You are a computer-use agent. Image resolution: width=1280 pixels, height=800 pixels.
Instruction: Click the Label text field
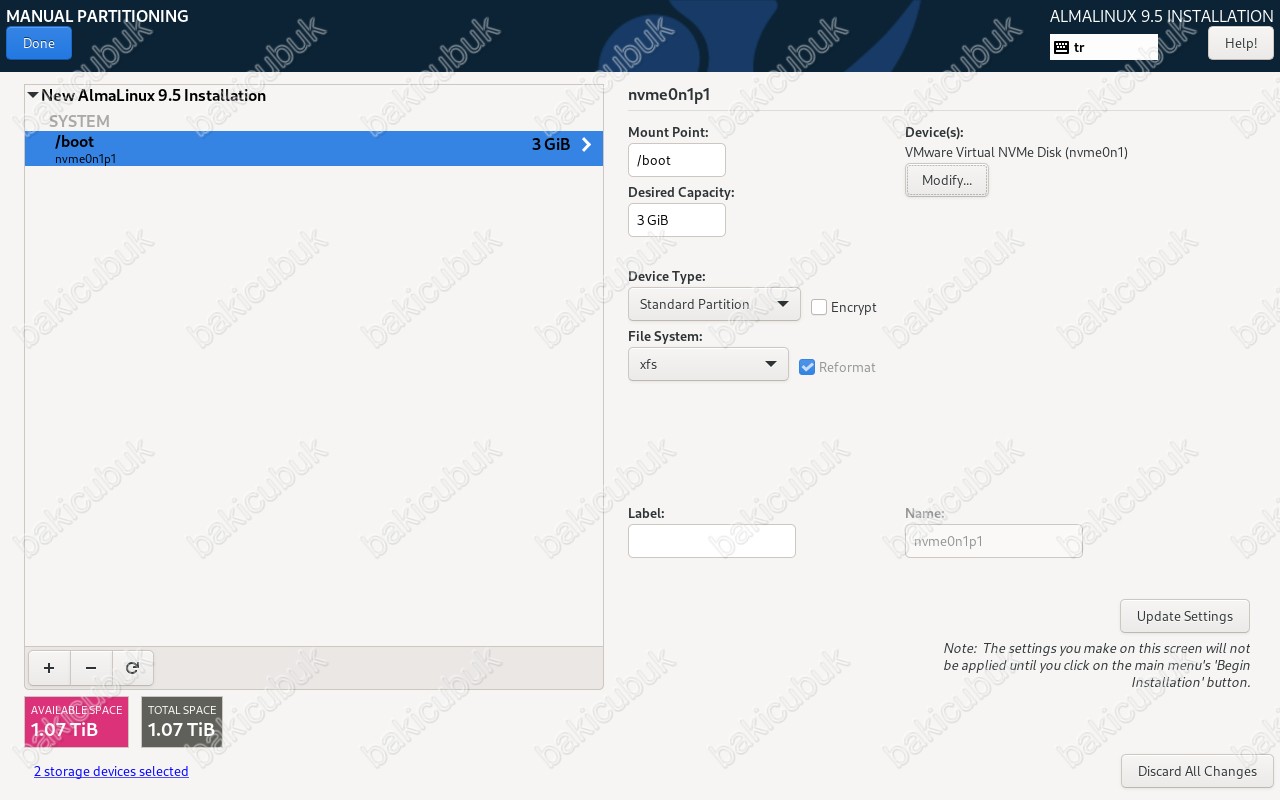tap(712, 541)
